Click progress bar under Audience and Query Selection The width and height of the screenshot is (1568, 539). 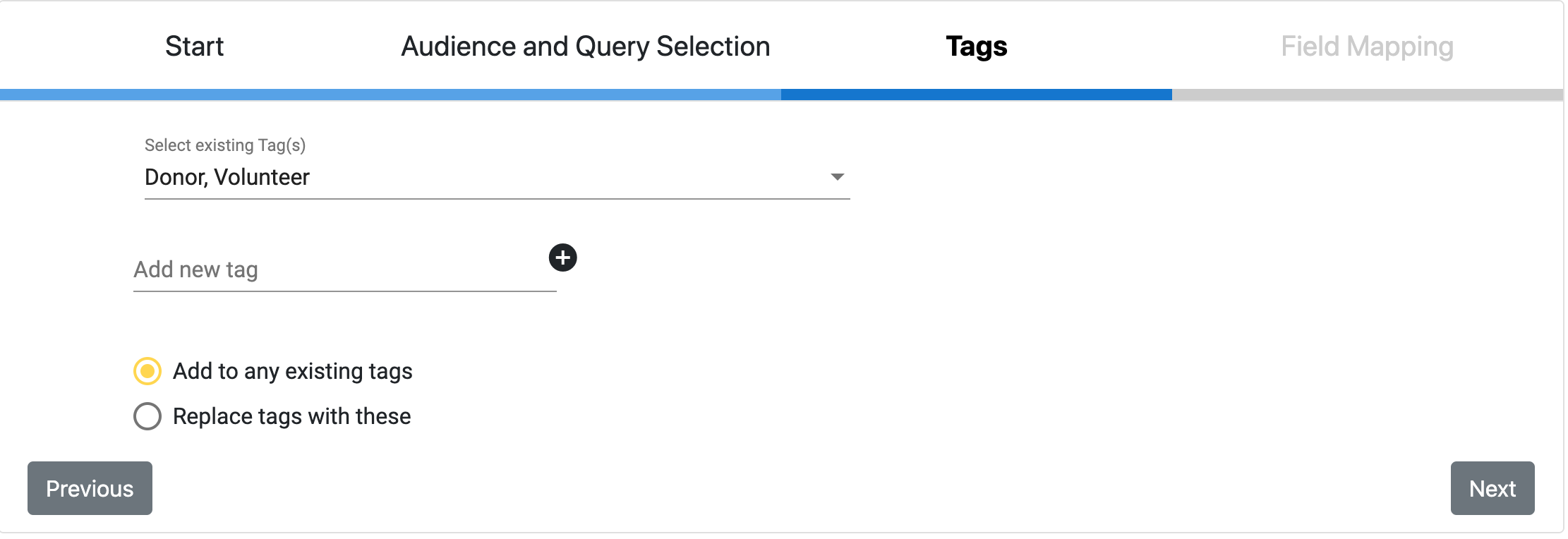pos(586,95)
